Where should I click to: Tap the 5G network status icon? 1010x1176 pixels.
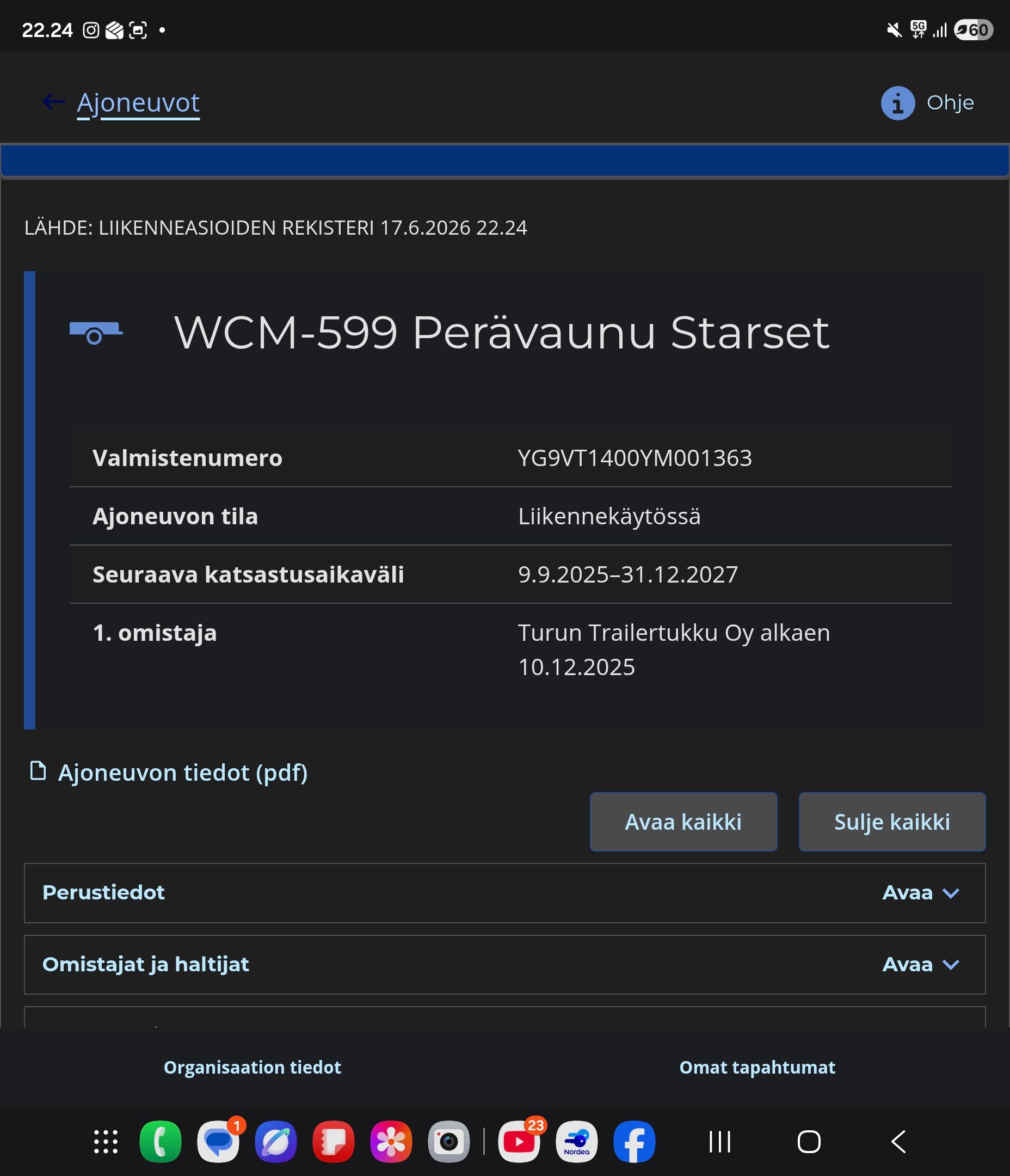(918, 29)
